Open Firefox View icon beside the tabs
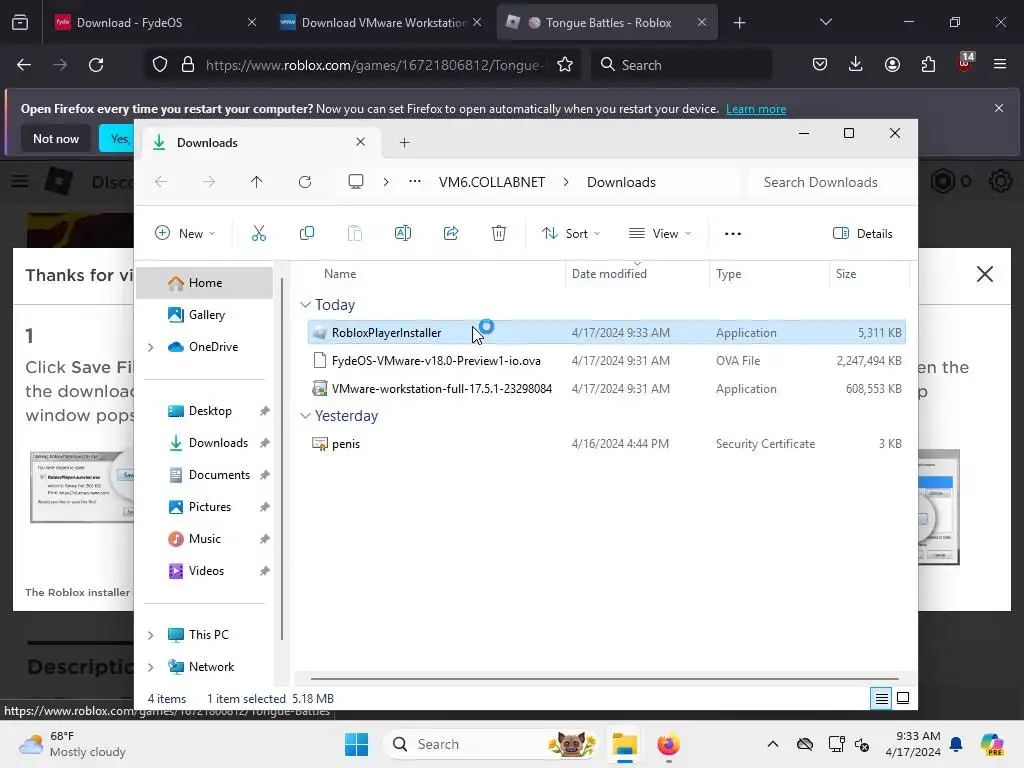Viewport: 1024px width, 768px height. [20, 23]
